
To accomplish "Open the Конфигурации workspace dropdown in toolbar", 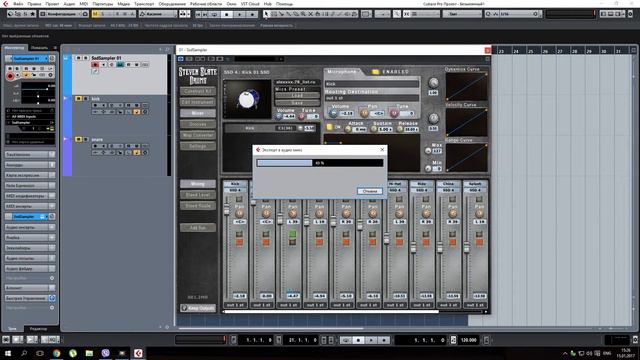I will pos(64,14).
